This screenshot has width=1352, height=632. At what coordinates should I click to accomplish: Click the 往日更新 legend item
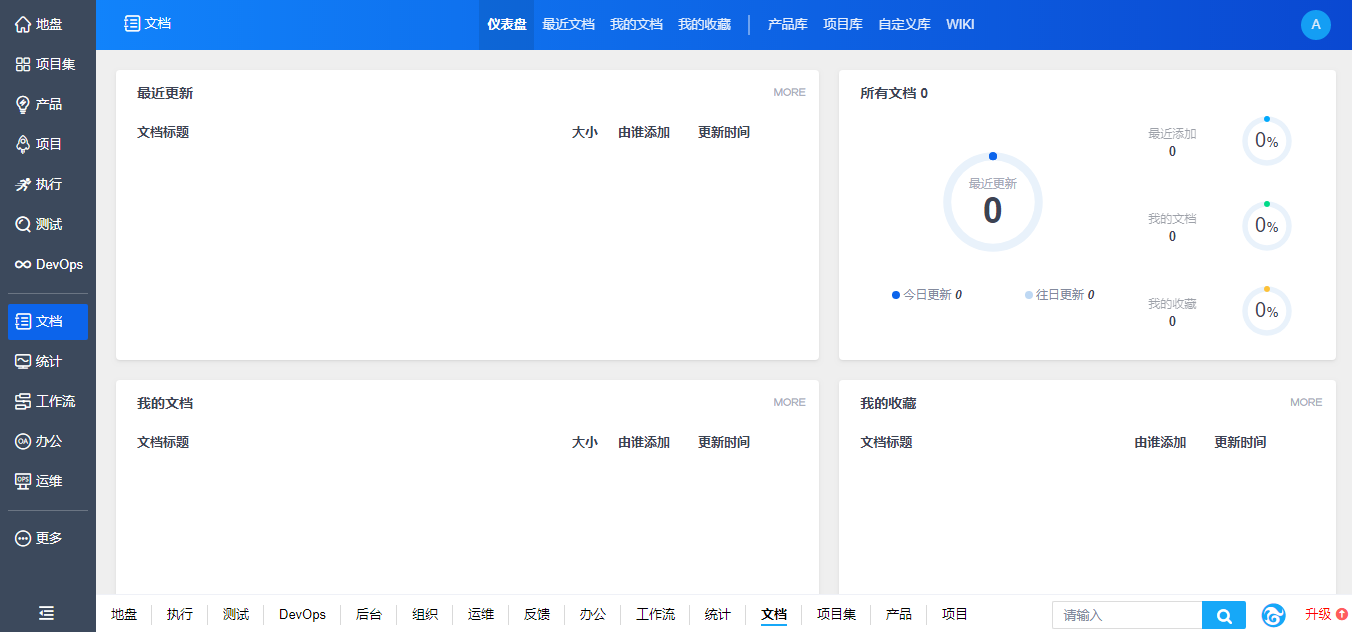click(x=1059, y=295)
